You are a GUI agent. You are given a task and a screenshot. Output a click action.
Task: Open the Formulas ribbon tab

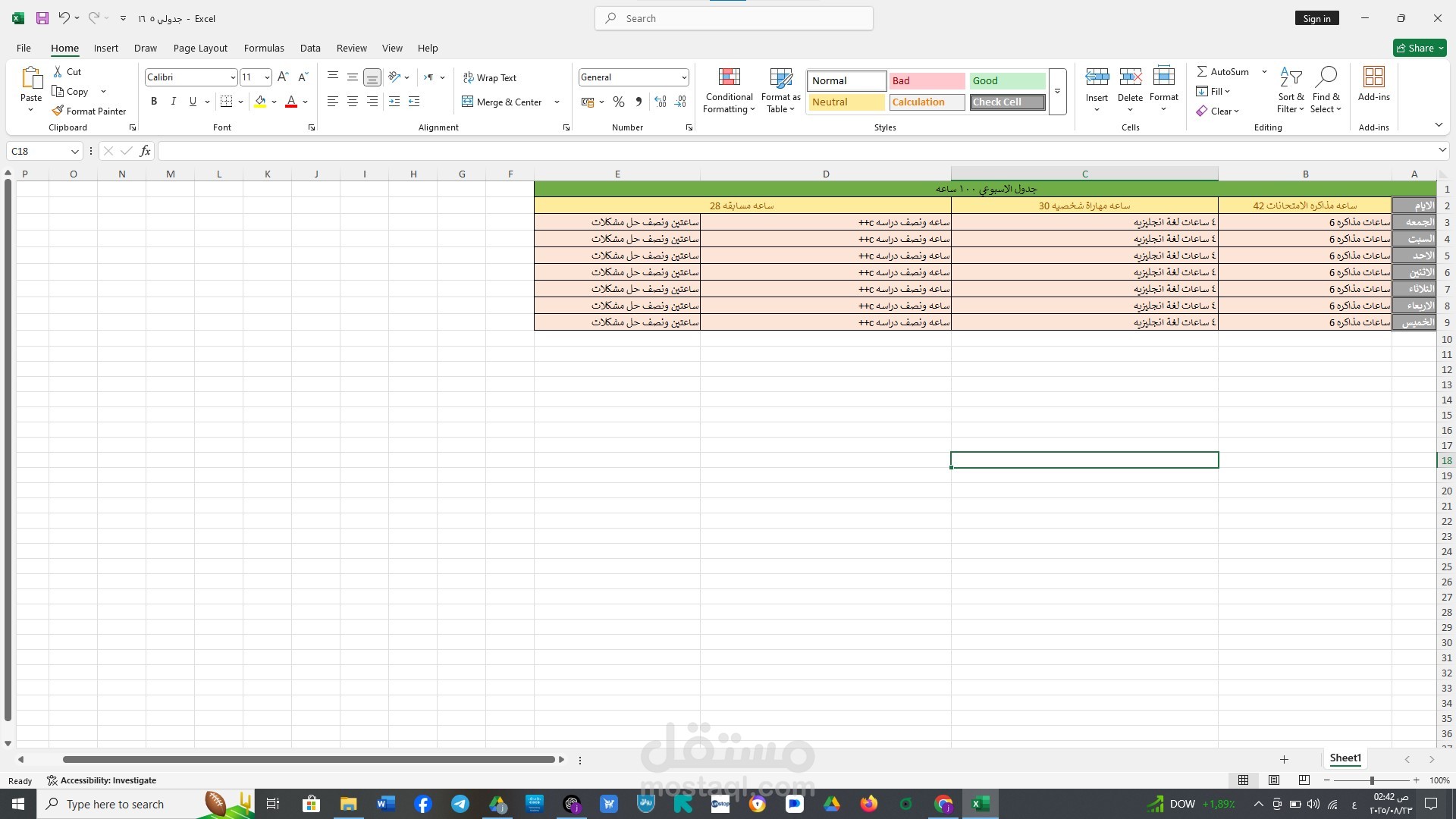(x=264, y=48)
